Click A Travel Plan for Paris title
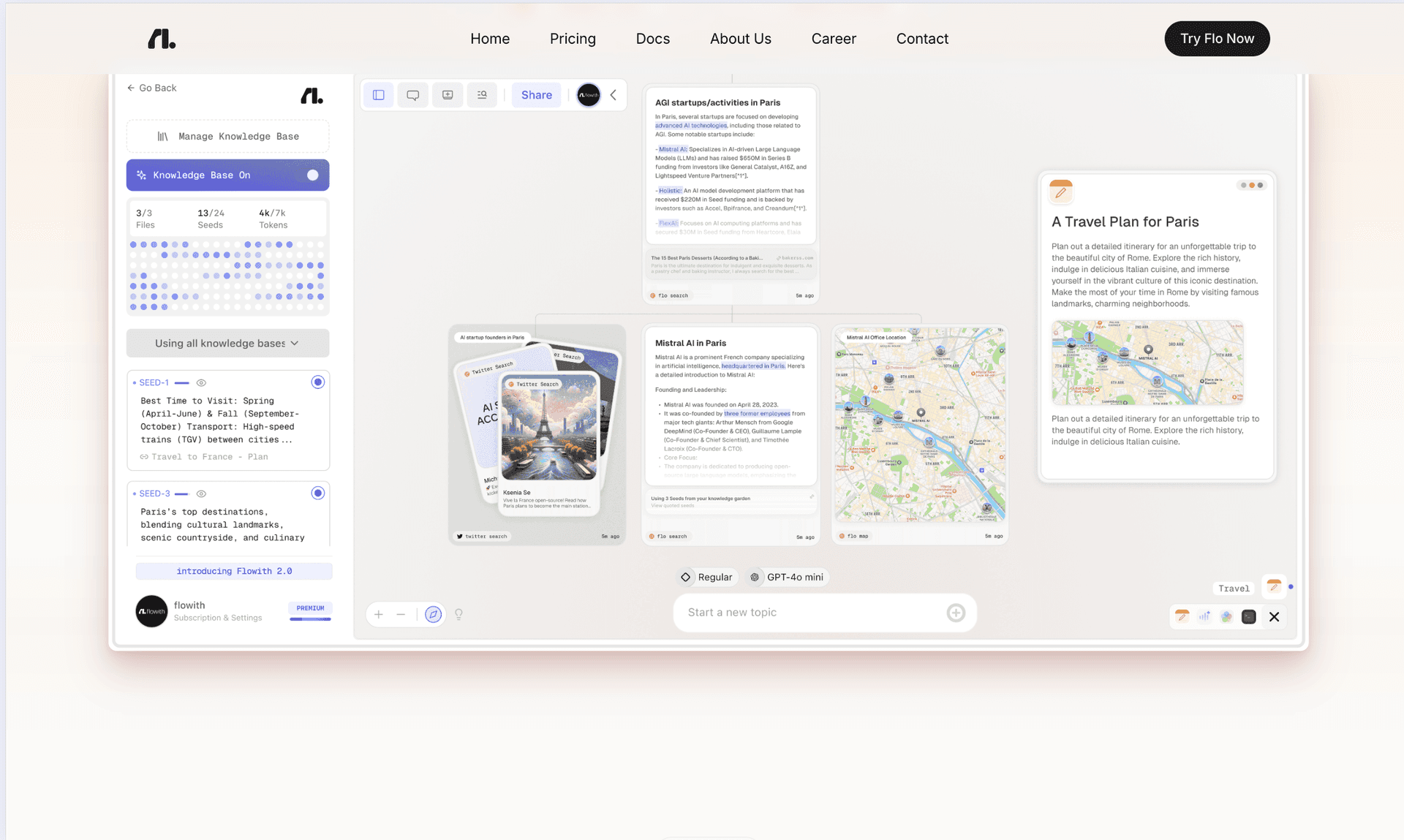Screen dimensions: 1404x840 (x=1125, y=222)
